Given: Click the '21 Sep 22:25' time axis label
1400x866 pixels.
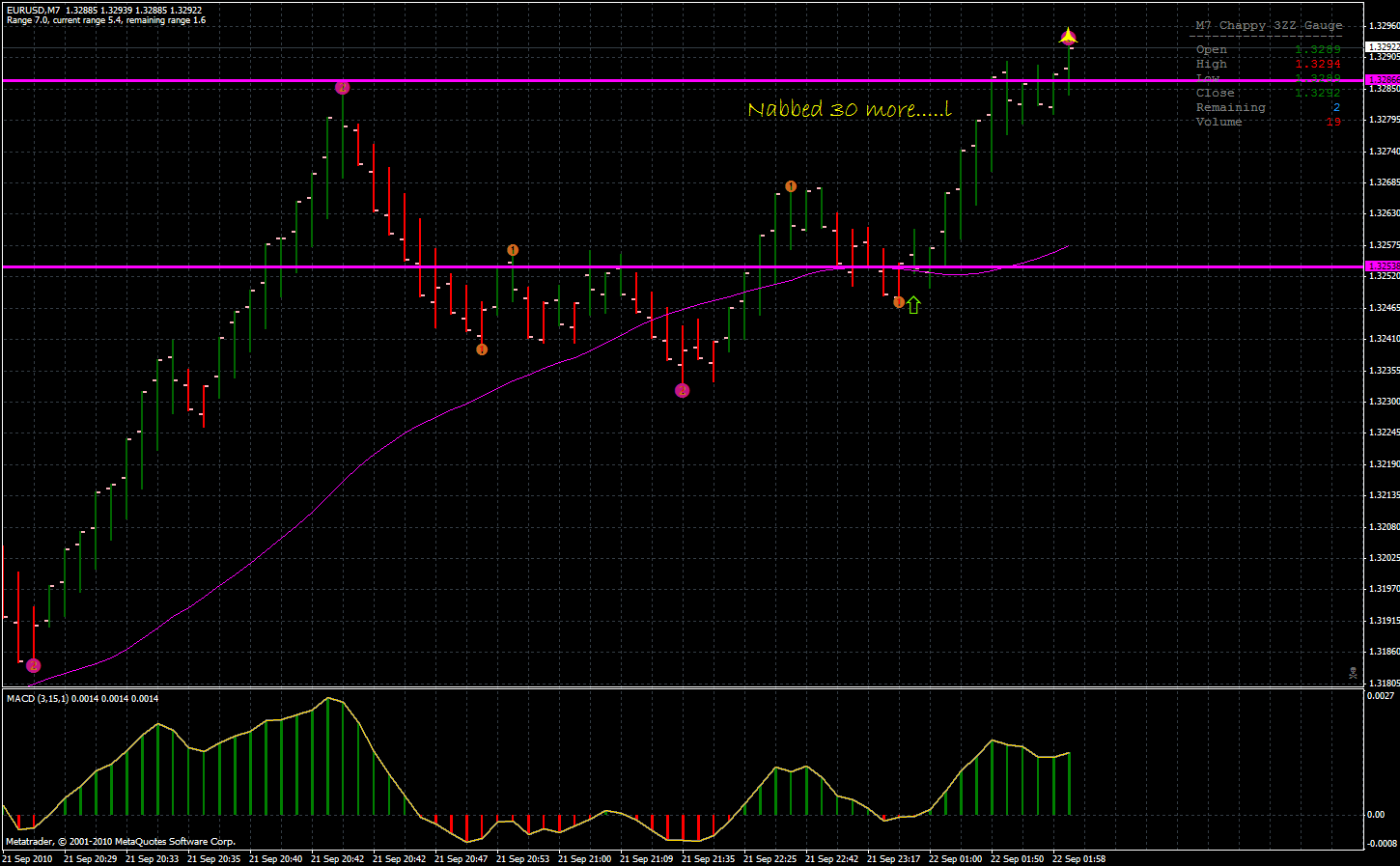Looking at the screenshot, I should (770, 858).
